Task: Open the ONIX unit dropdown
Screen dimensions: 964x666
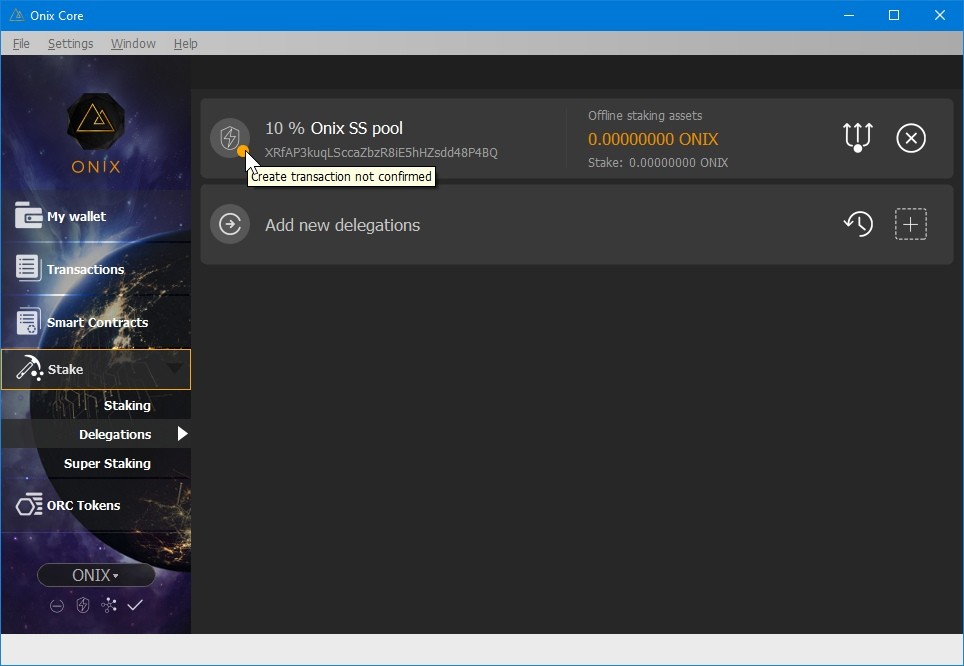Action: tap(96, 575)
